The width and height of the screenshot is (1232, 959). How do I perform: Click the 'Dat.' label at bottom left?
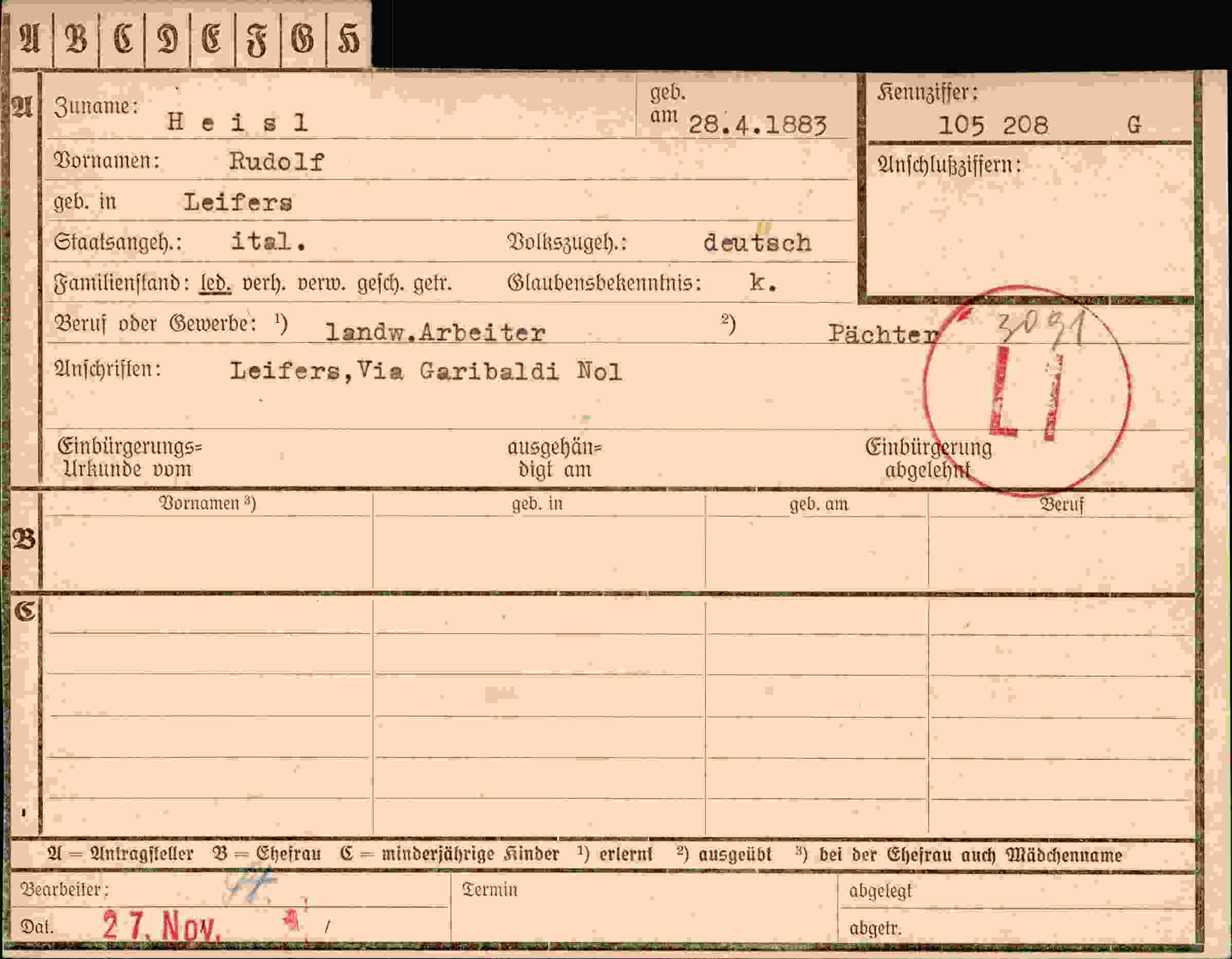[37, 926]
